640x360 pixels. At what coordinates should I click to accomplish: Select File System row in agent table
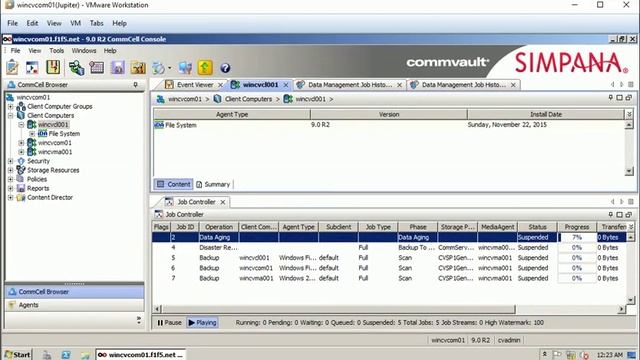388,125
